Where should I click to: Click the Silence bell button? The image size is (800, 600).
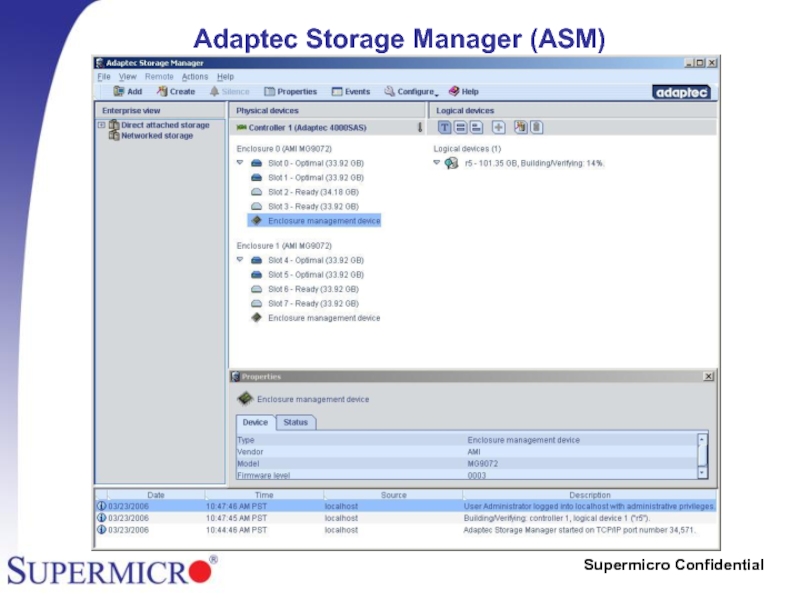click(230, 92)
